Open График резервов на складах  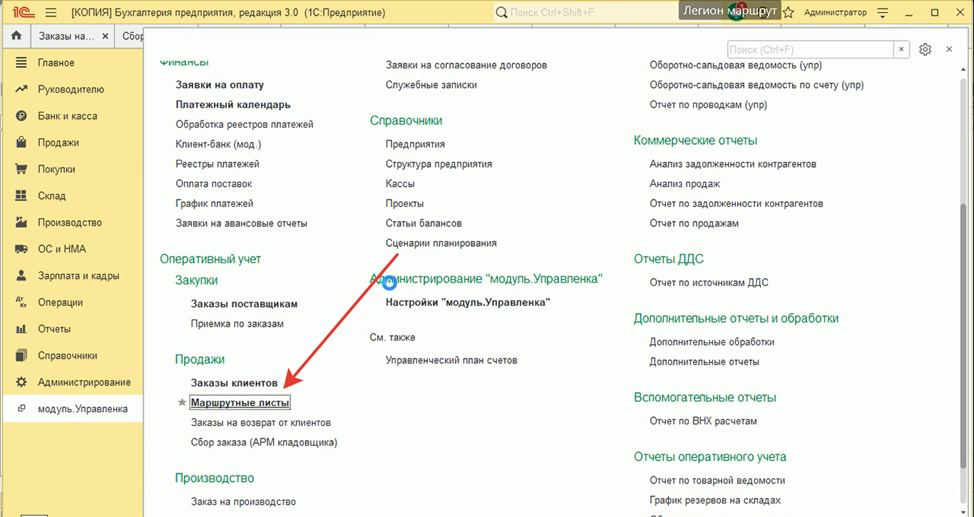tap(715, 500)
